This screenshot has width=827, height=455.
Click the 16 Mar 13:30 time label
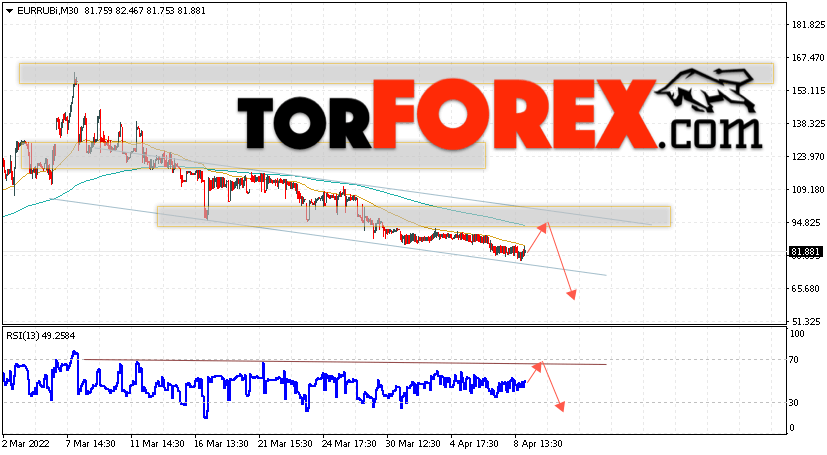tap(221, 443)
